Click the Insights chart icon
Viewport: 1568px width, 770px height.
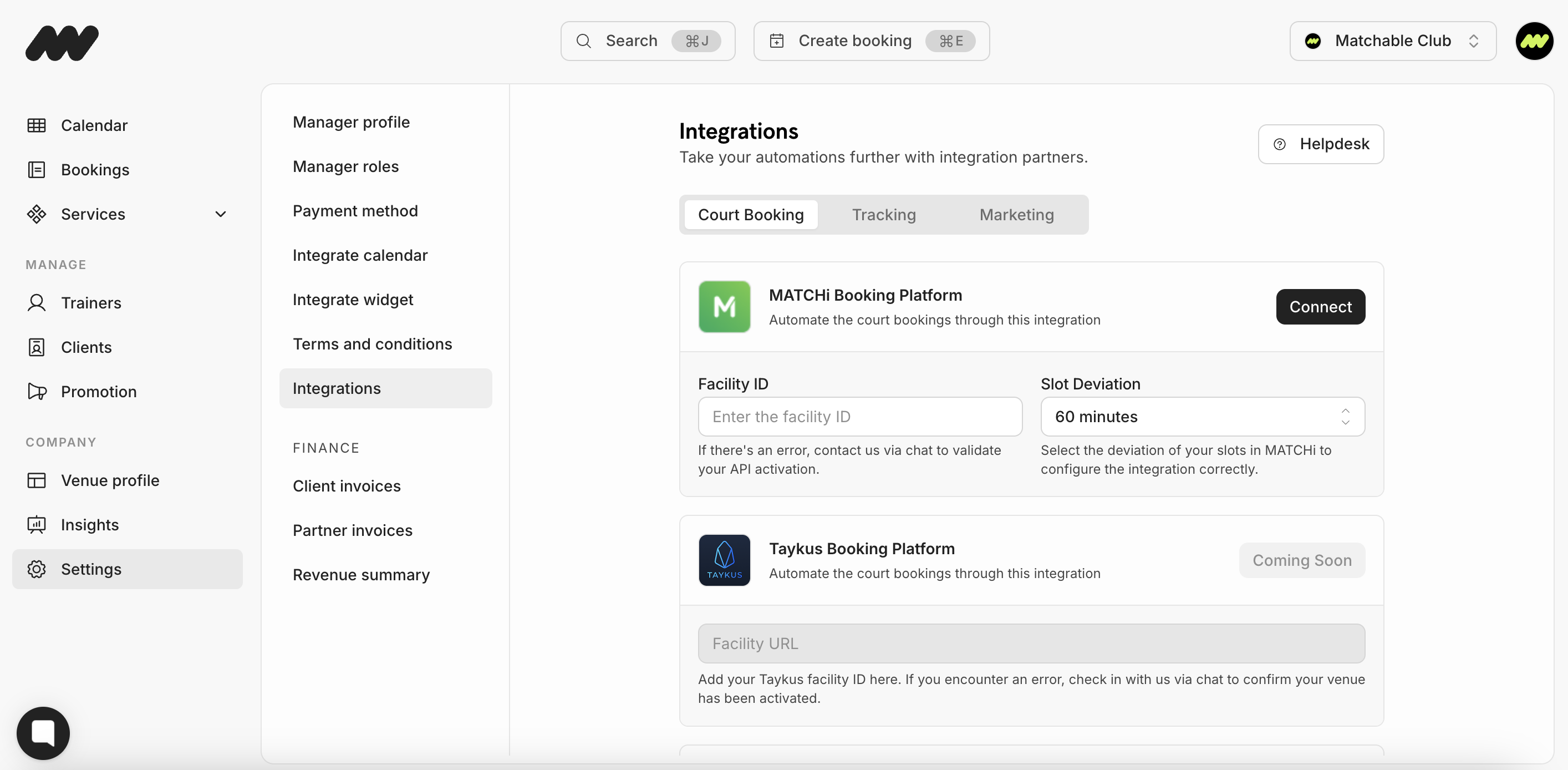tap(37, 524)
